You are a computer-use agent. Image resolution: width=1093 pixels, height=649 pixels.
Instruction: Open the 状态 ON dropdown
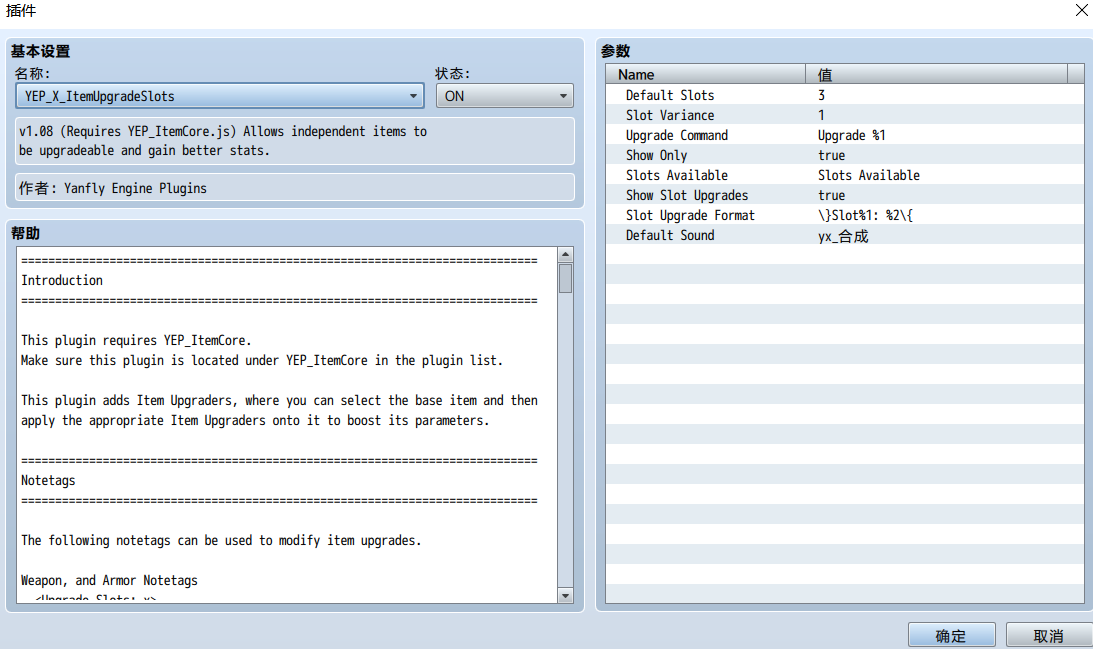[x=505, y=96]
